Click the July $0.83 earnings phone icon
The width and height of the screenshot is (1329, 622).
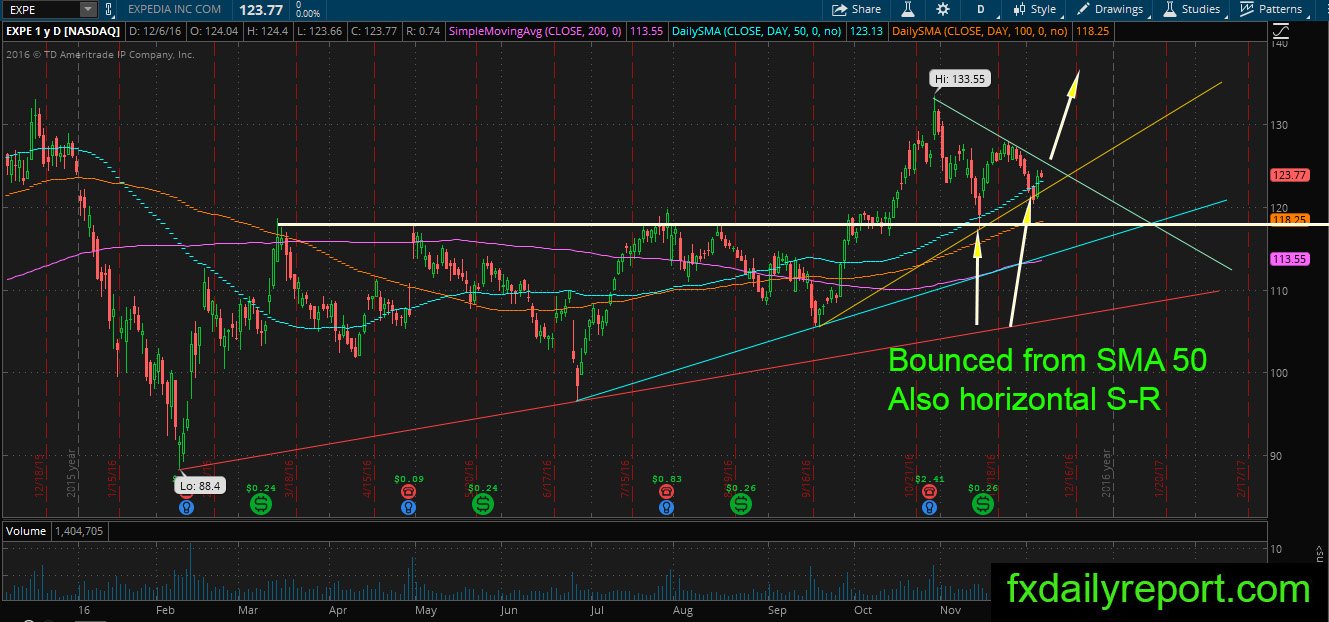click(x=665, y=492)
